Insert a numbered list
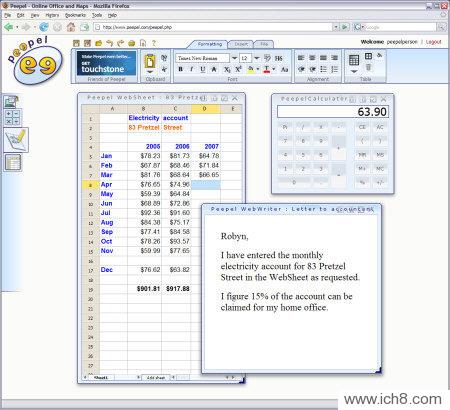This screenshot has width=450, height=410. click(x=335, y=69)
